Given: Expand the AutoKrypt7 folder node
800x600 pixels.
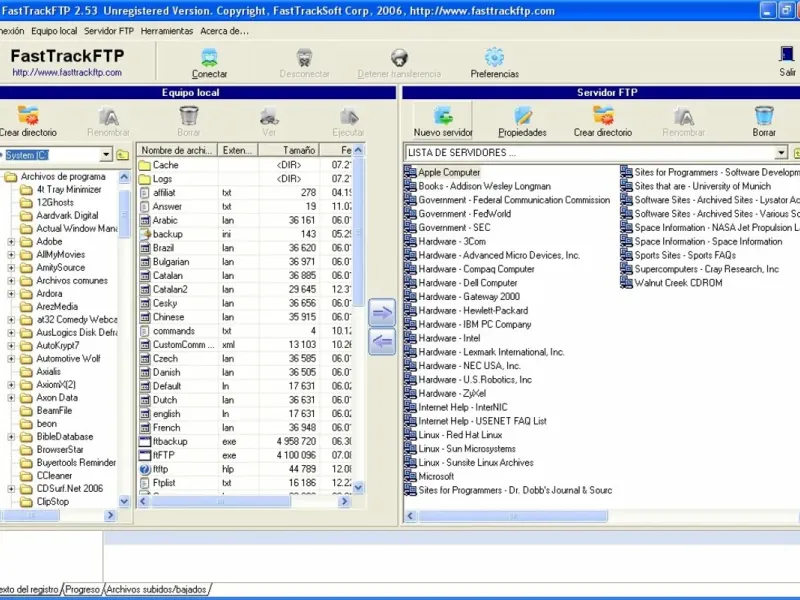Looking at the screenshot, I should 11,346.
